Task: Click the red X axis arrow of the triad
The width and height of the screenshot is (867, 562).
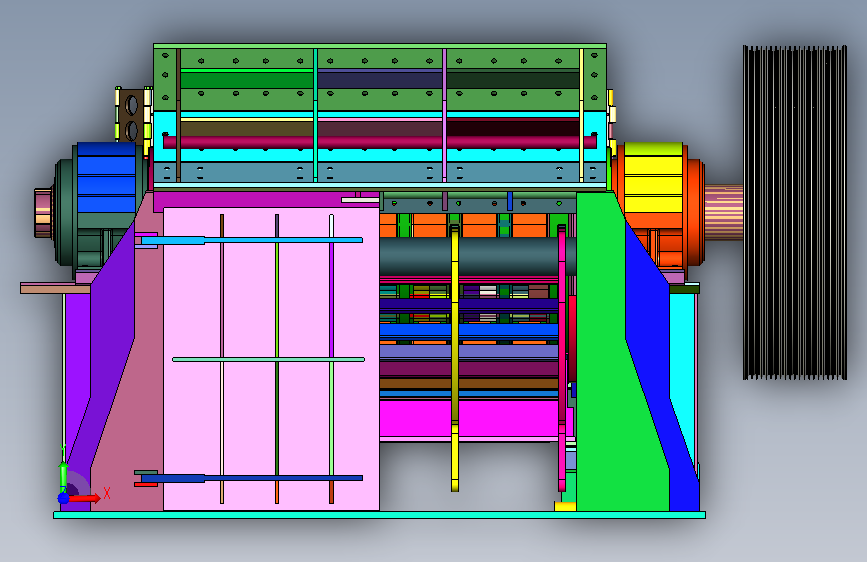Action: tap(85, 498)
